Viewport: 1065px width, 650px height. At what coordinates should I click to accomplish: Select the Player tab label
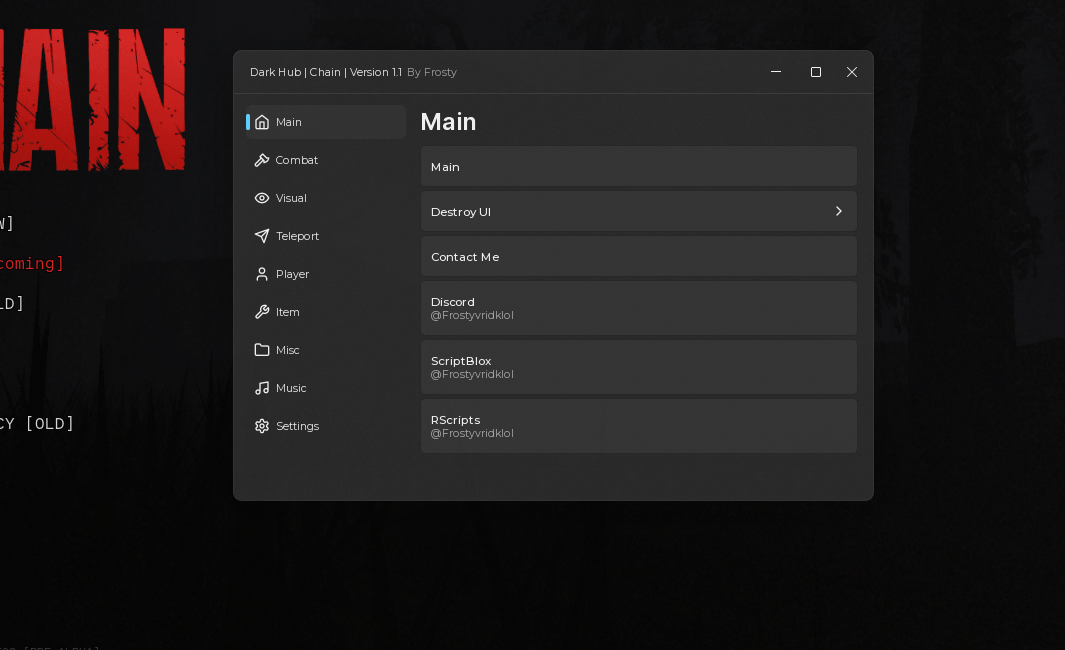pos(293,274)
